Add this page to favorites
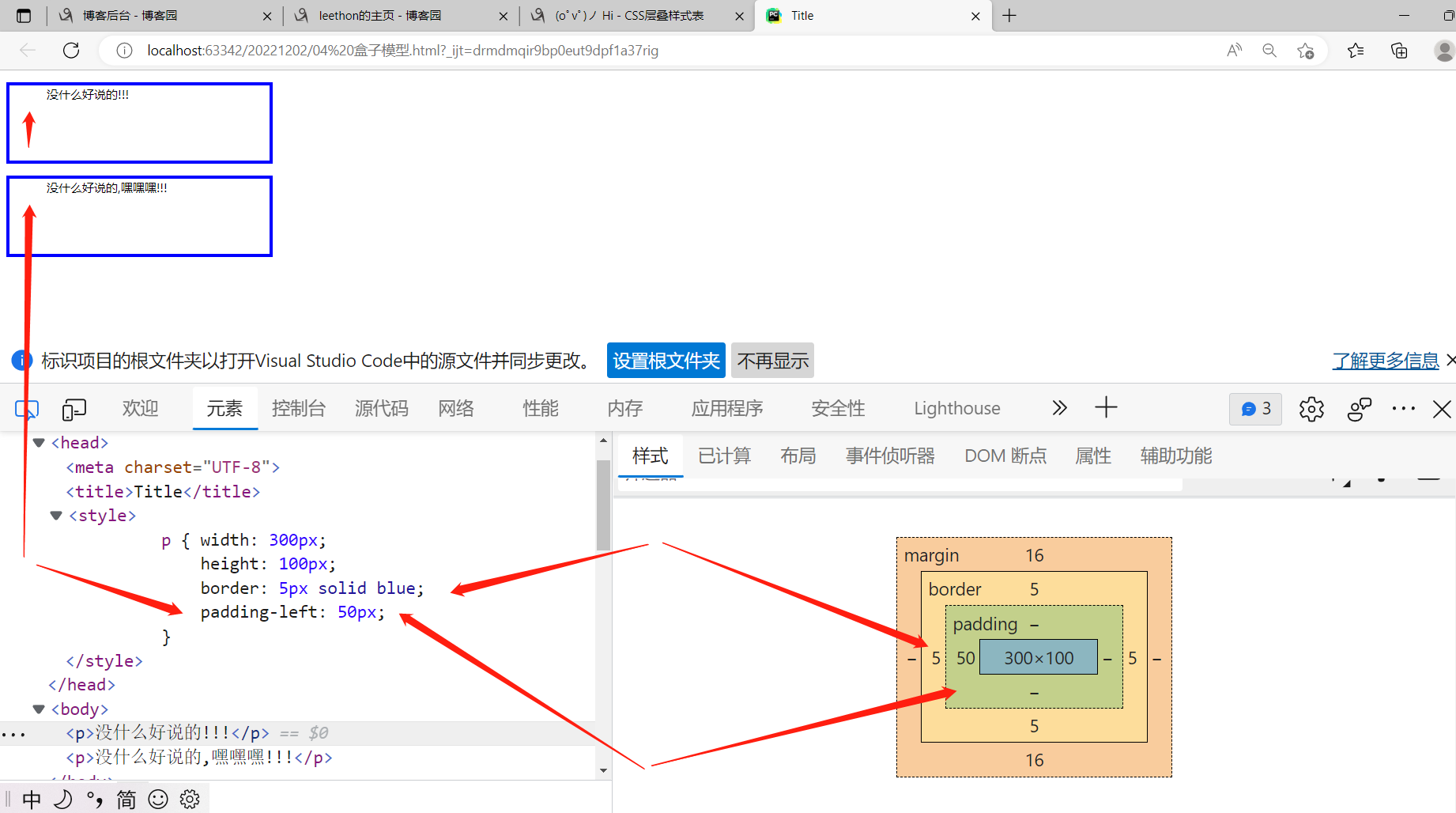1456x813 pixels. [x=1306, y=51]
